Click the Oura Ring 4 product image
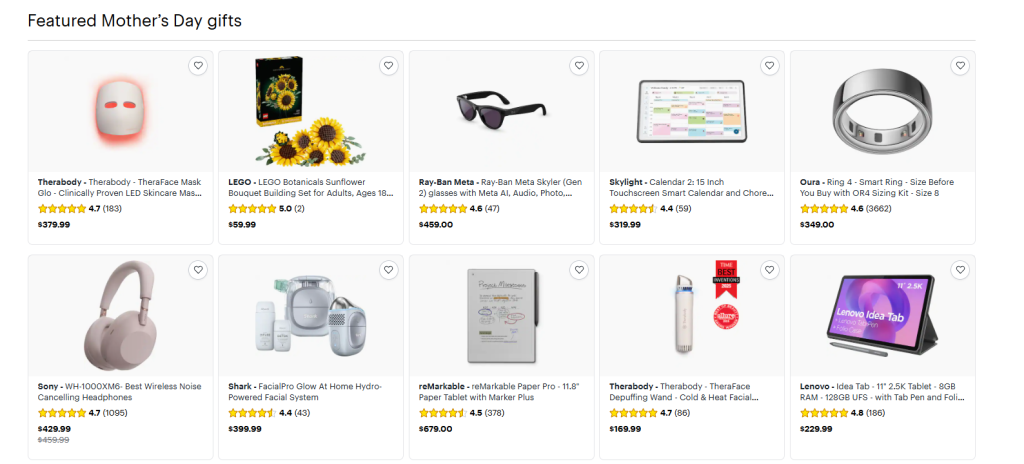 [x=882, y=110]
